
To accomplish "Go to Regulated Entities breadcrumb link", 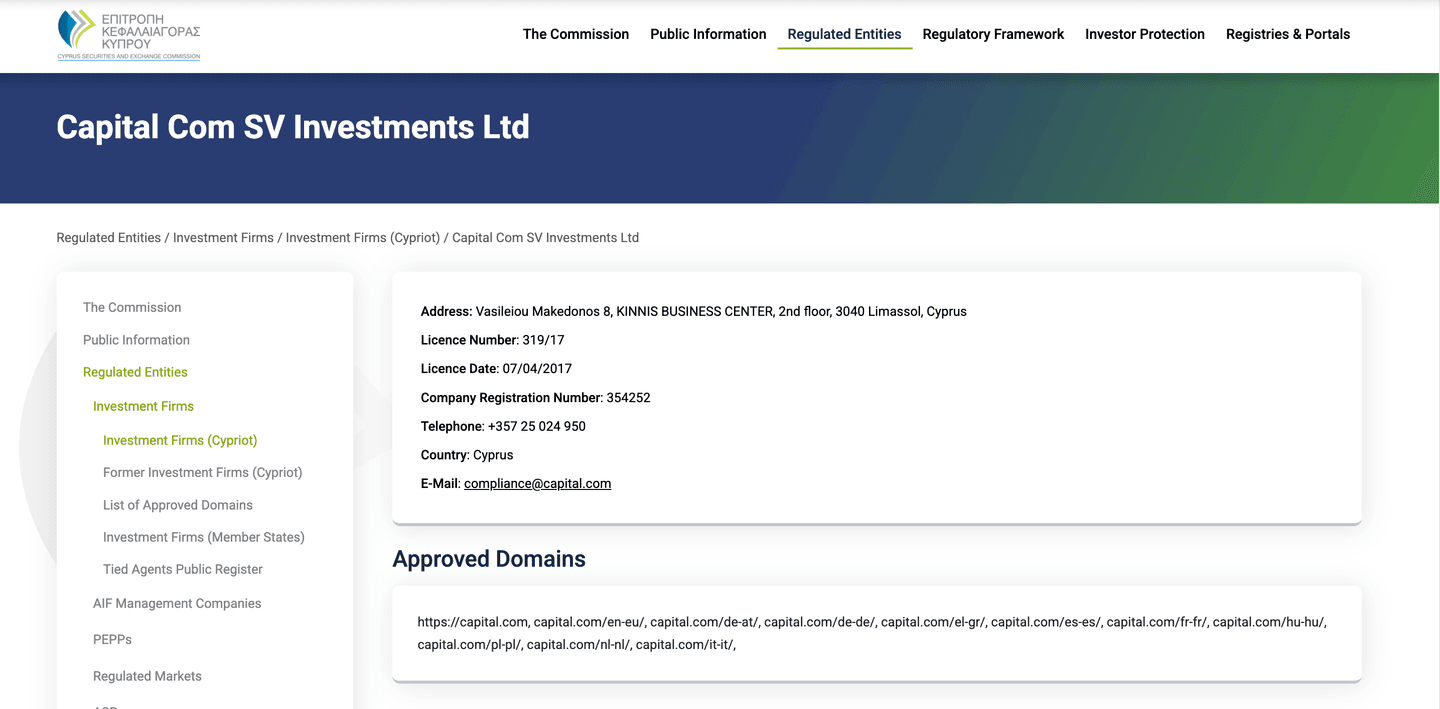I will coord(108,238).
